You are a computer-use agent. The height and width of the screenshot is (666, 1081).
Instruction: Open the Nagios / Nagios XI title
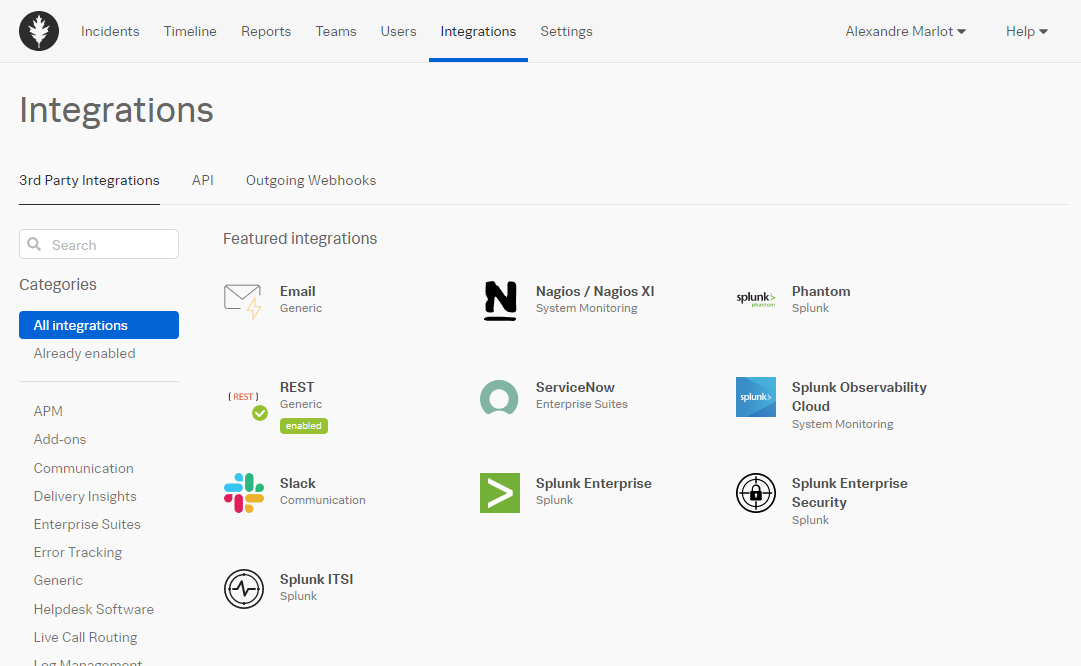coord(595,291)
